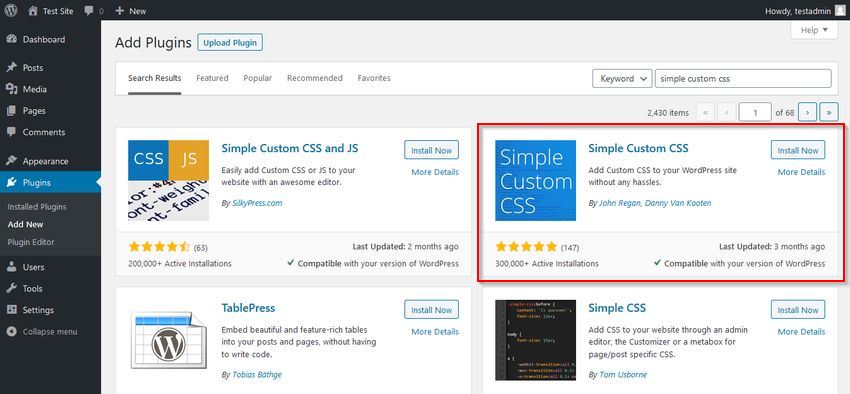
Task: Click TablePress plugin thumbnail
Action: coord(169,340)
